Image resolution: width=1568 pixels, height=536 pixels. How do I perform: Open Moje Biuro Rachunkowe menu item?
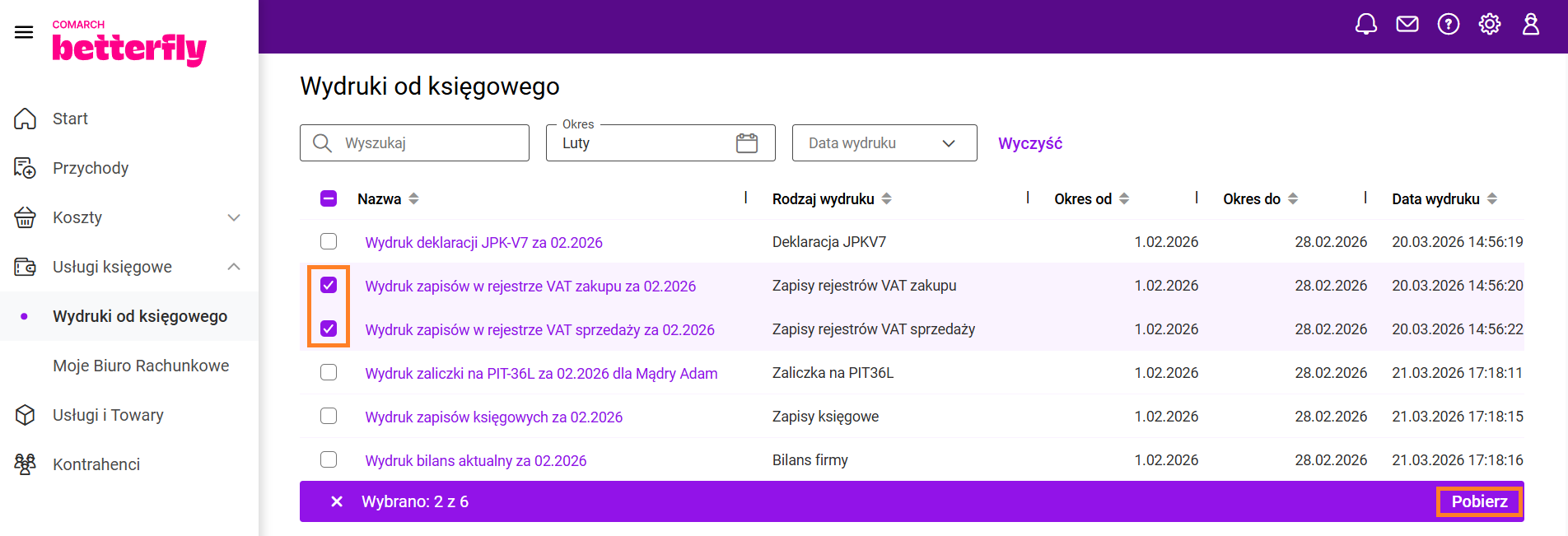tap(141, 366)
